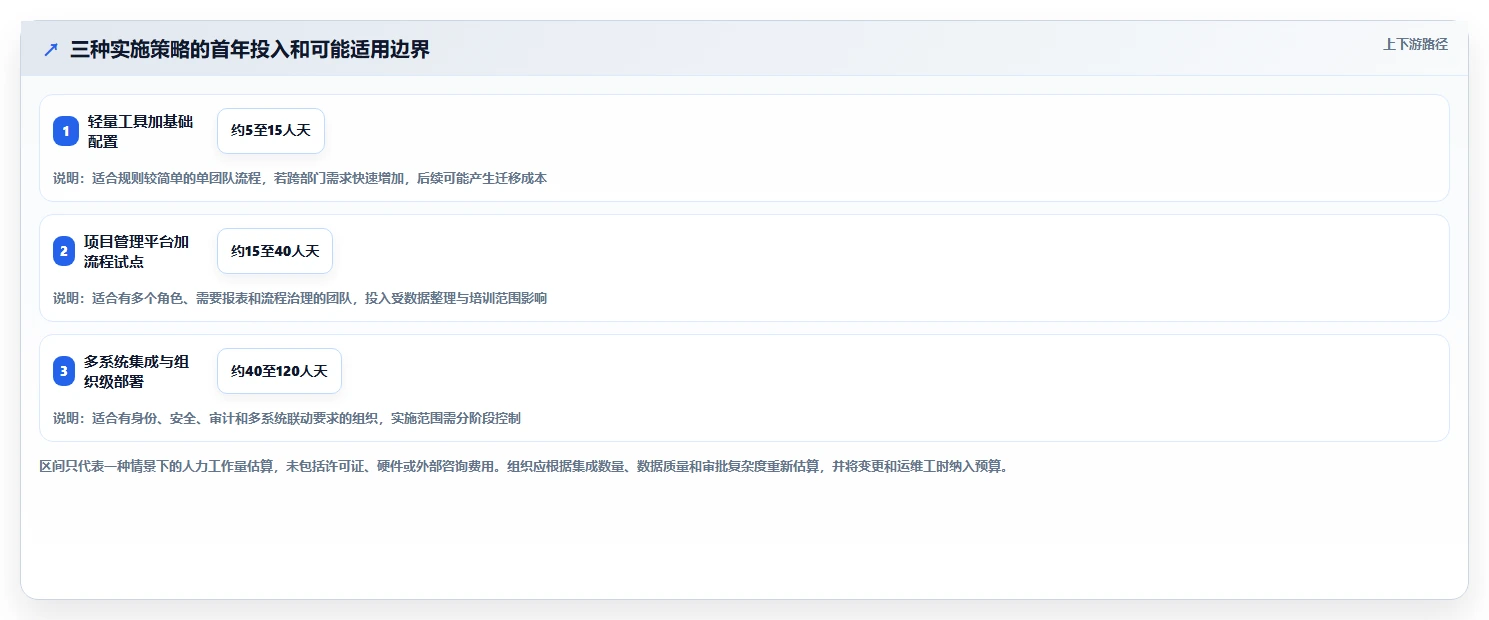Click the note about 报表和流程治理的团队

[x=300, y=298]
